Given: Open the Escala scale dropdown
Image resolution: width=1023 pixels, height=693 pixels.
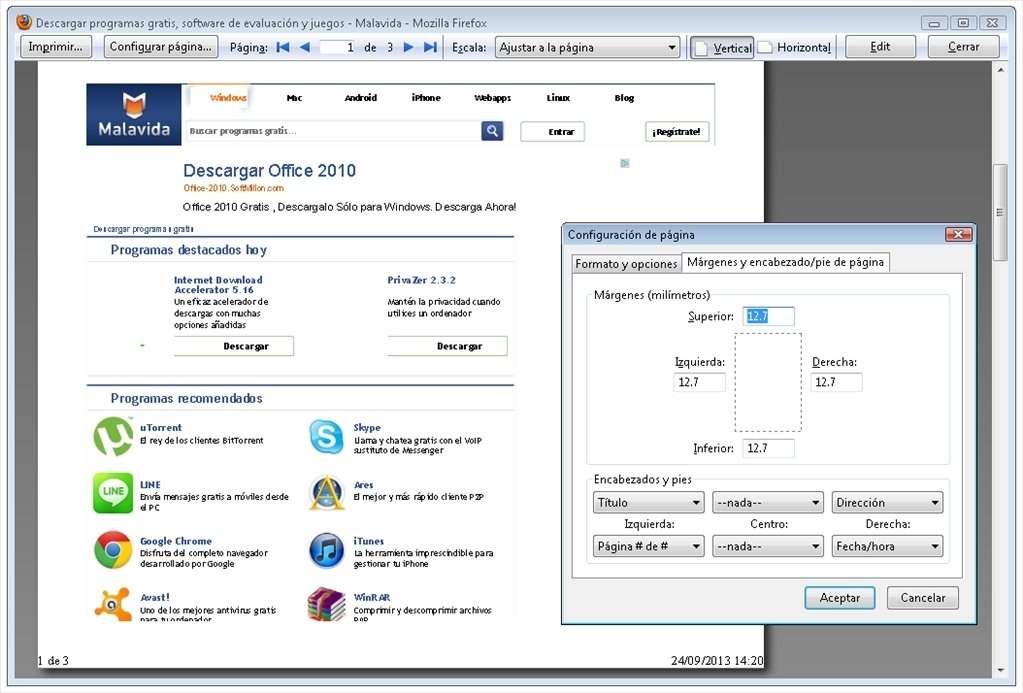Looking at the screenshot, I should (x=587, y=48).
